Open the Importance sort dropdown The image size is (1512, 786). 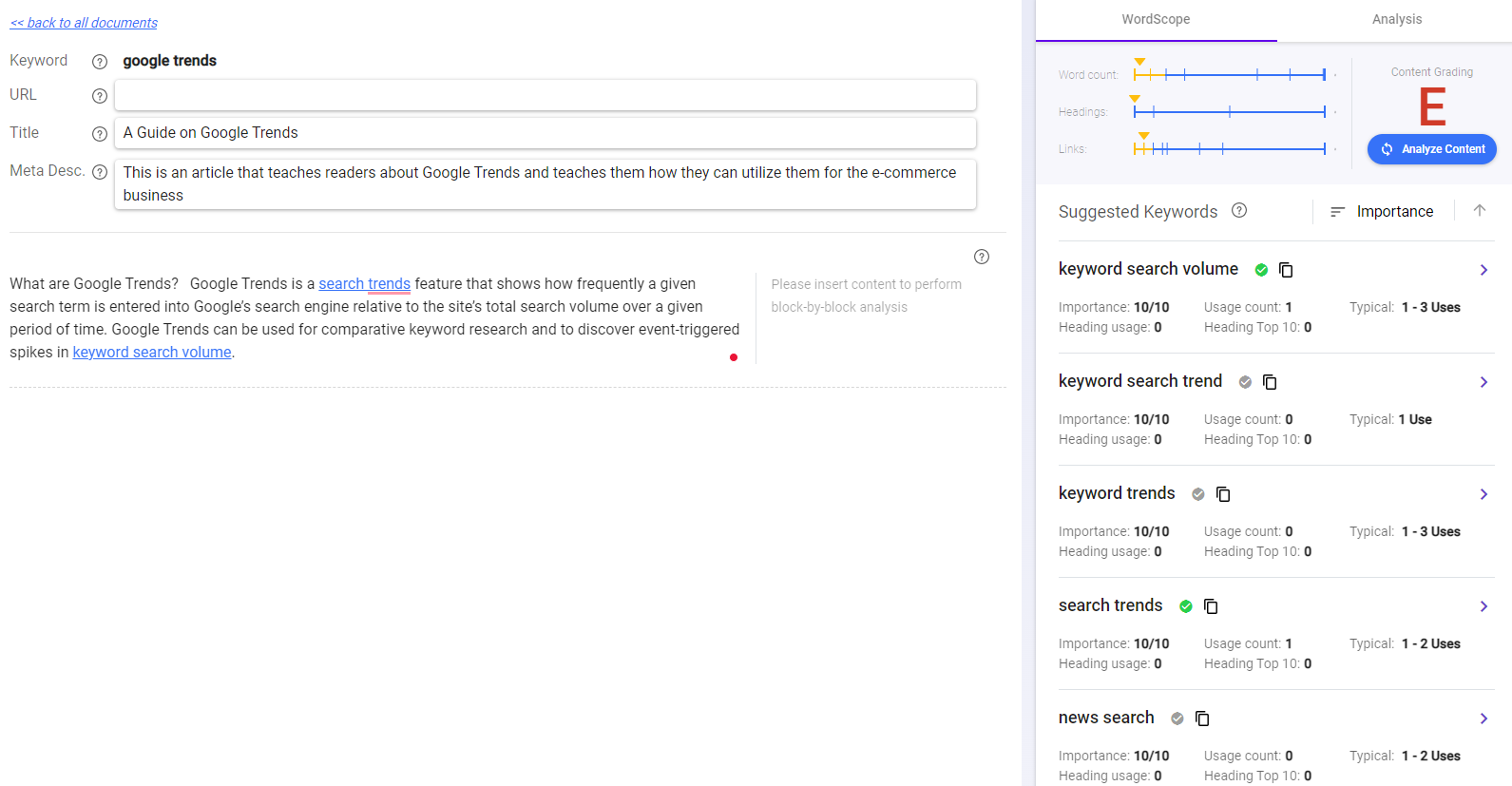pos(1394,212)
